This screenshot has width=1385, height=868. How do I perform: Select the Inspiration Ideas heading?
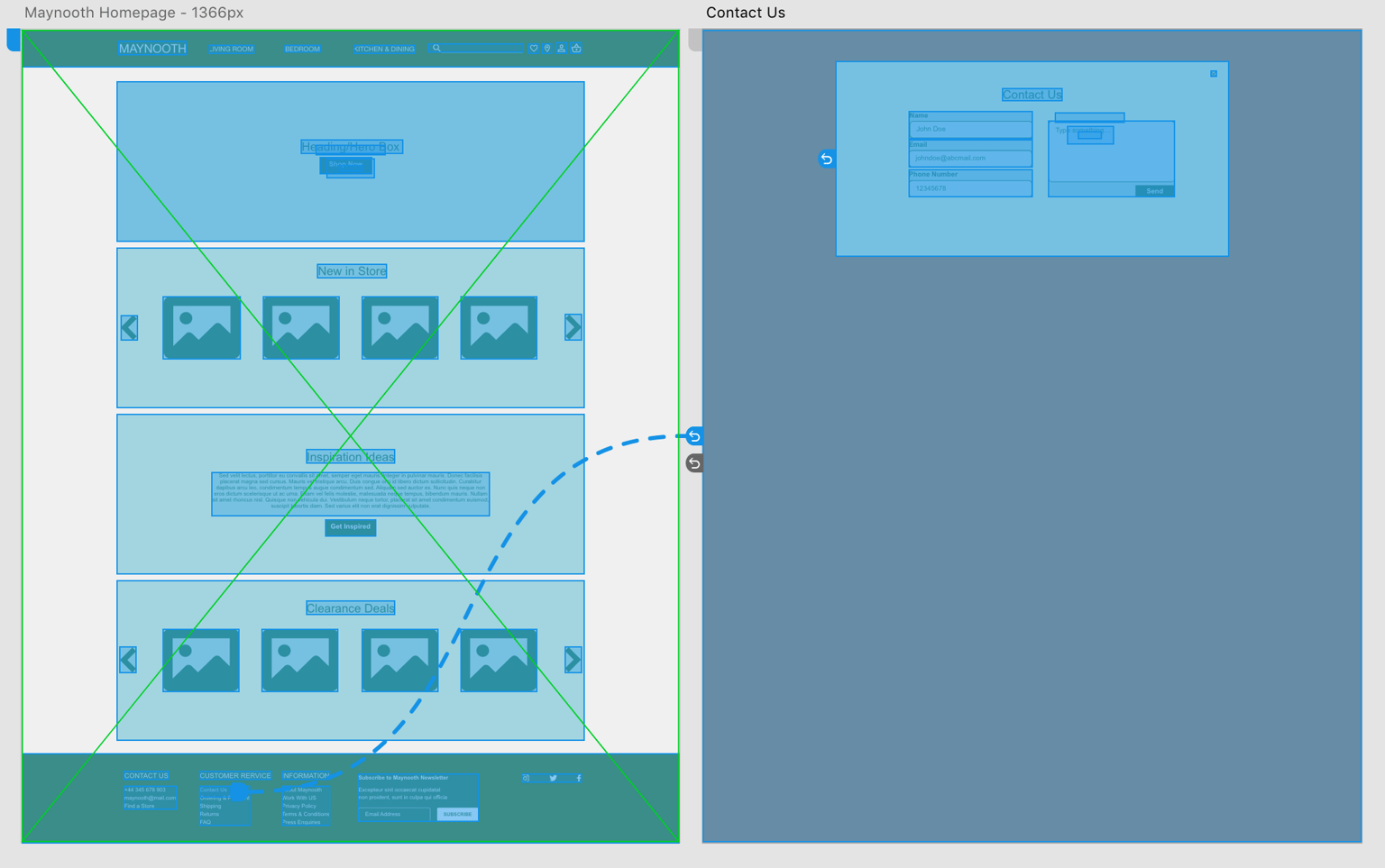351,457
